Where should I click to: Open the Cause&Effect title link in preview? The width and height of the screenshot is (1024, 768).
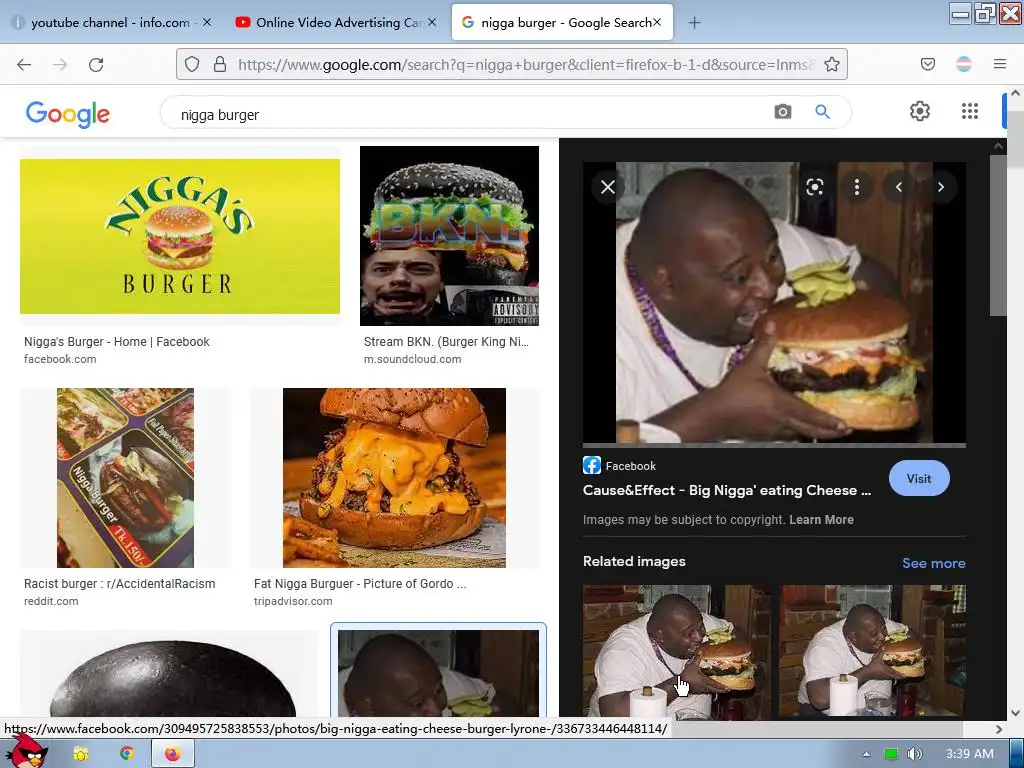pos(726,490)
